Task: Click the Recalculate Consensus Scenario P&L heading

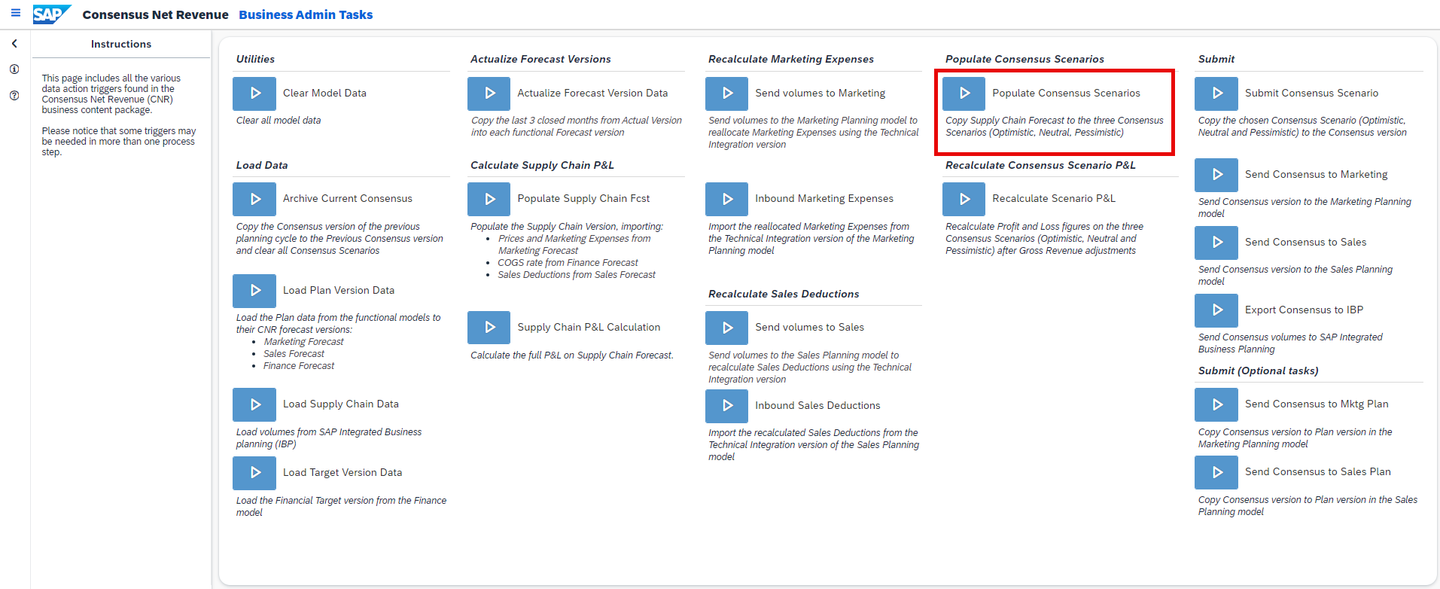Action: click(x=1041, y=165)
